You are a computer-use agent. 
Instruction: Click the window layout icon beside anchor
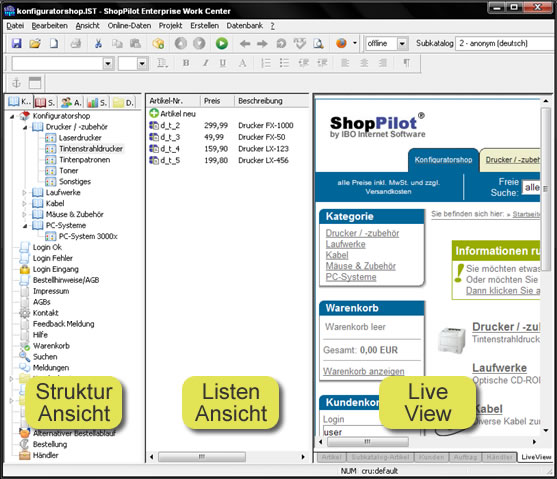(35, 83)
